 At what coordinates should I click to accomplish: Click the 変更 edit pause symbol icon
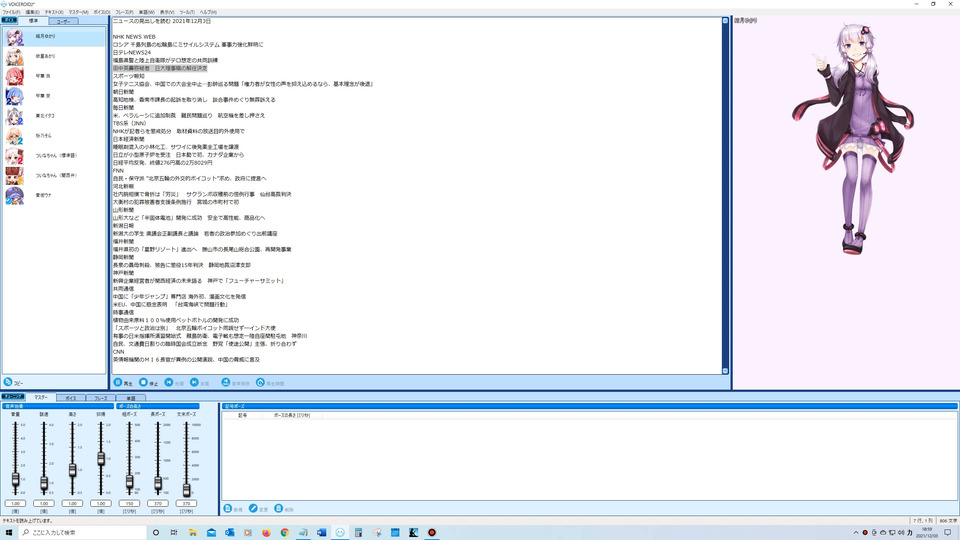click(253, 509)
